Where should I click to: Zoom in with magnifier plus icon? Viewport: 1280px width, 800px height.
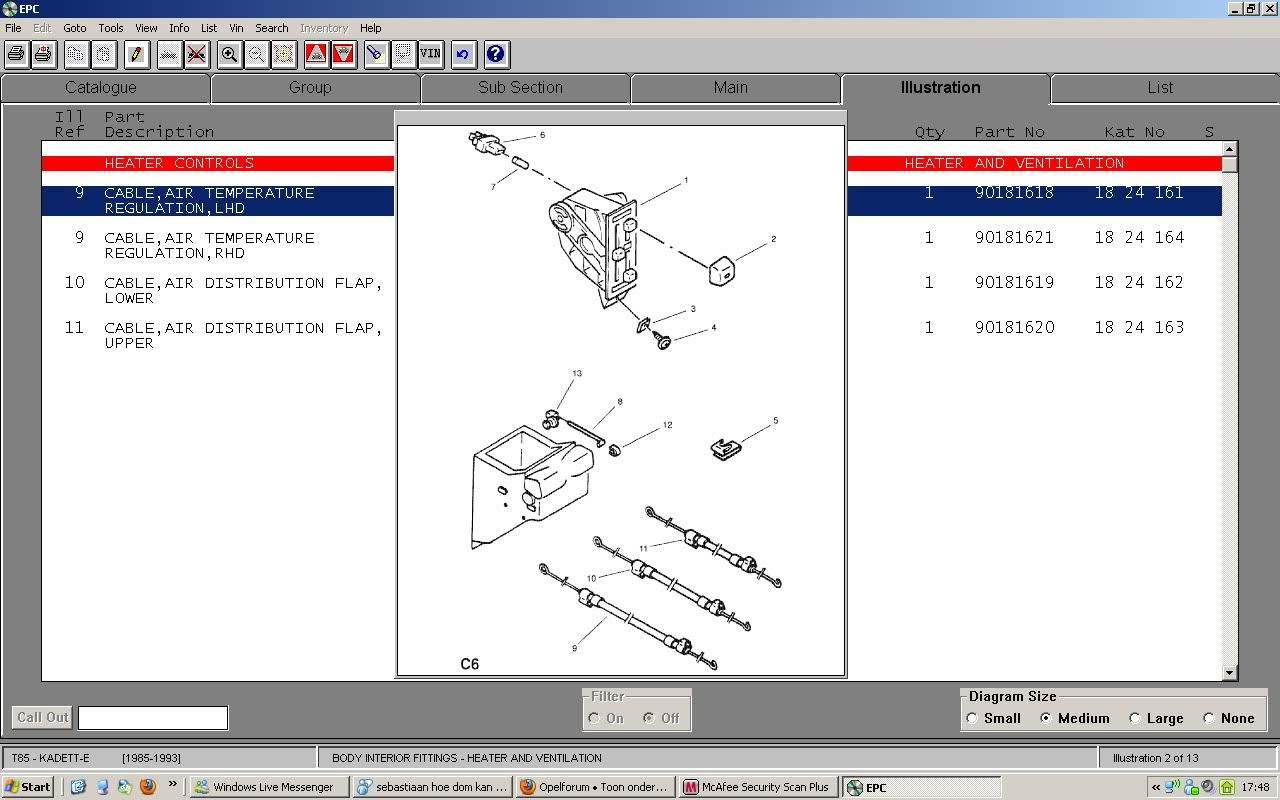229,54
